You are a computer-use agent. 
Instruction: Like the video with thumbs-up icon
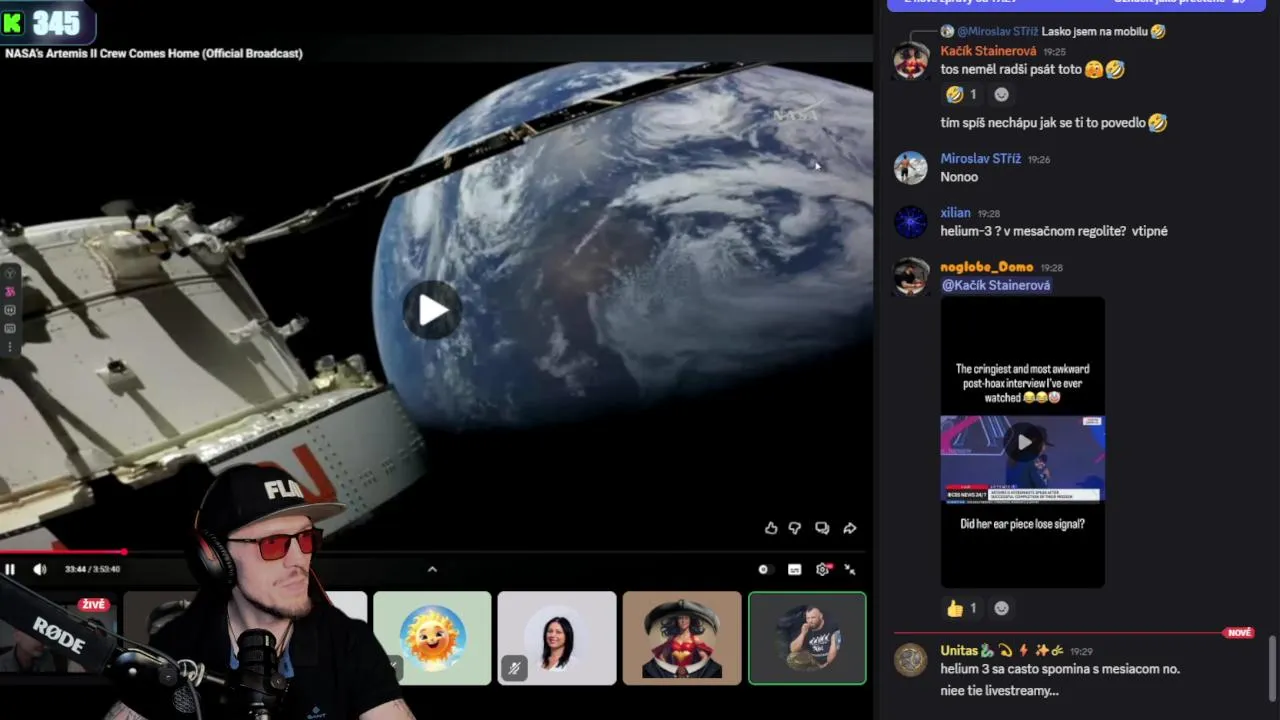pos(771,528)
